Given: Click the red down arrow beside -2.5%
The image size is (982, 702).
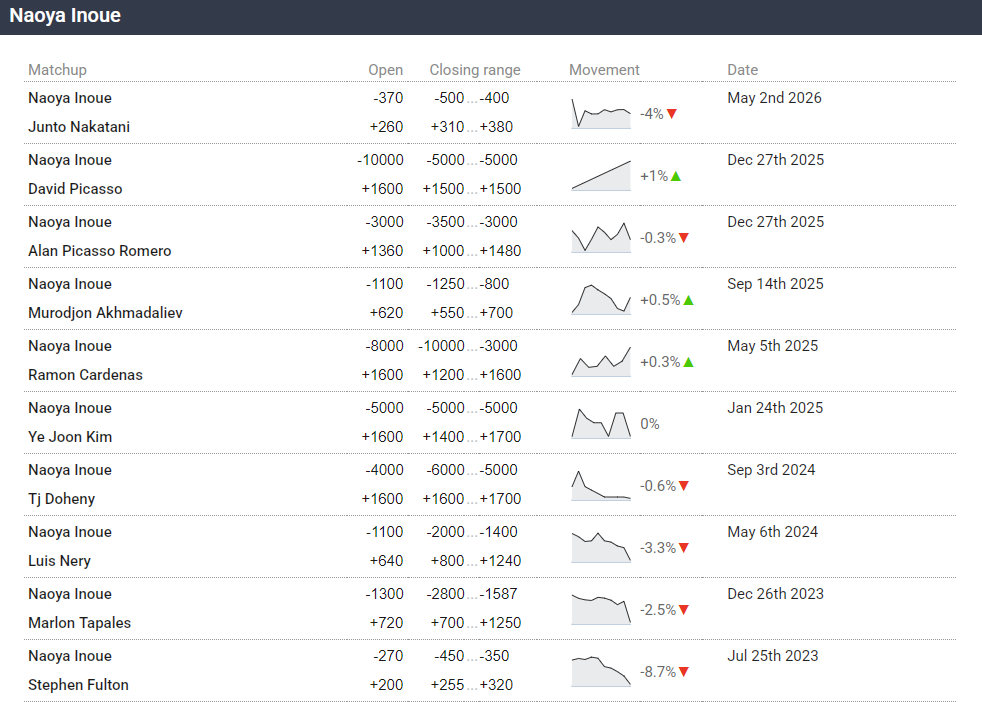Looking at the screenshot, I should click(x=684, y=610).
